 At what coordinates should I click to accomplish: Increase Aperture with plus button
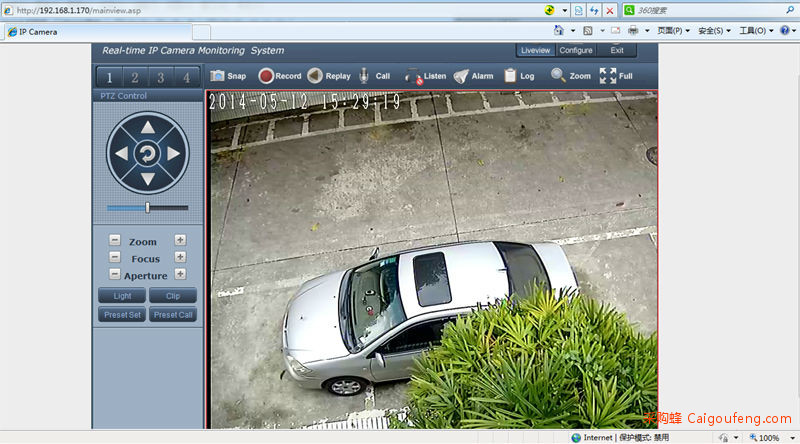(180, 274)
